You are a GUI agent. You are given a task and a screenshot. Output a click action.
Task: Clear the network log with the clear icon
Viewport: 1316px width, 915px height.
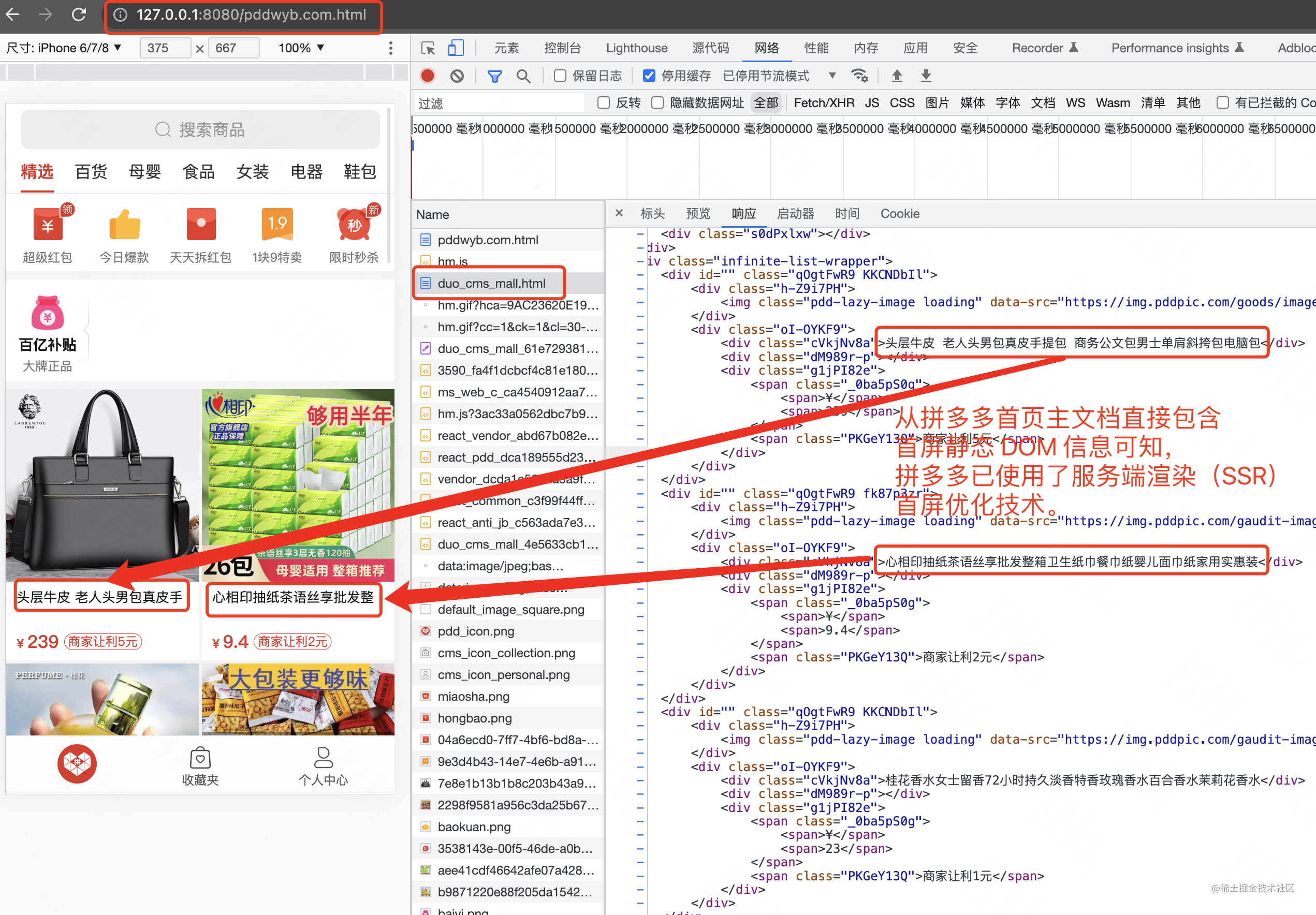(457, 76)
